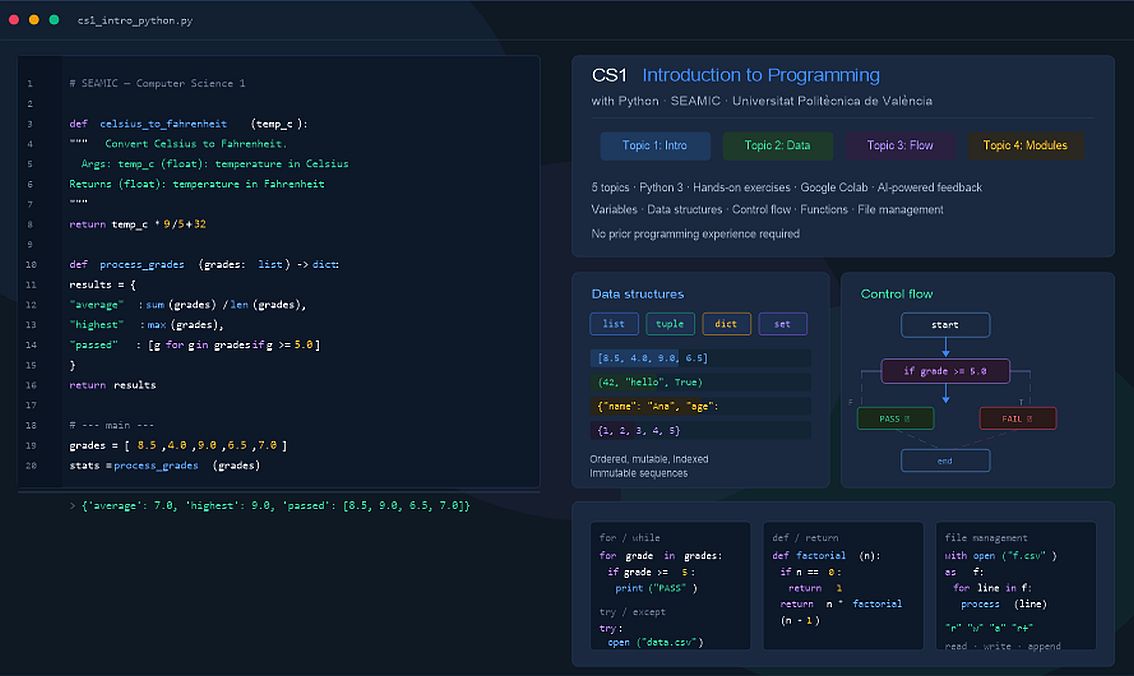Choose the set data structure chip
Screen dimensions: 1134x676
[783, 324]
